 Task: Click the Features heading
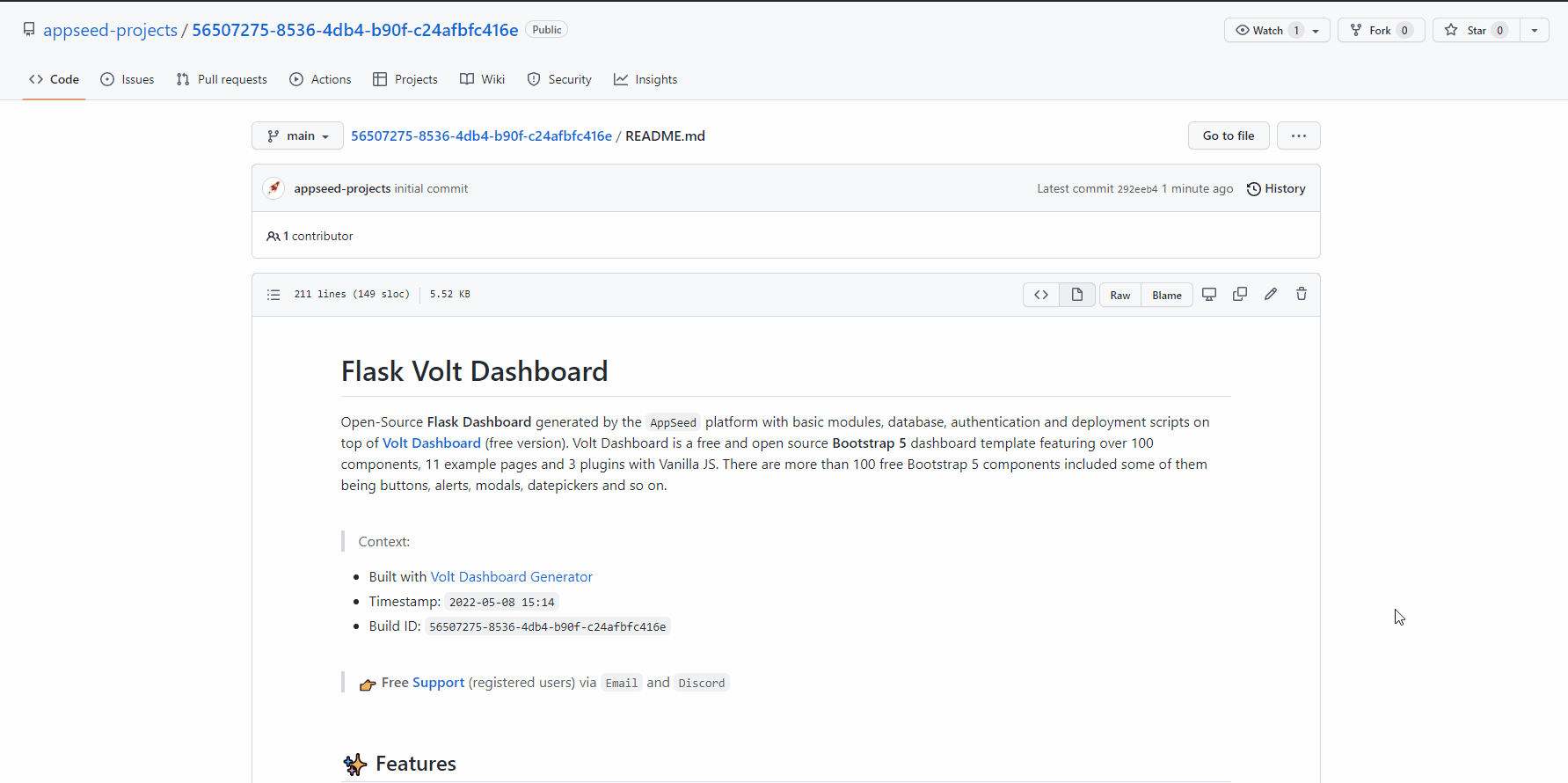(416, 764)
